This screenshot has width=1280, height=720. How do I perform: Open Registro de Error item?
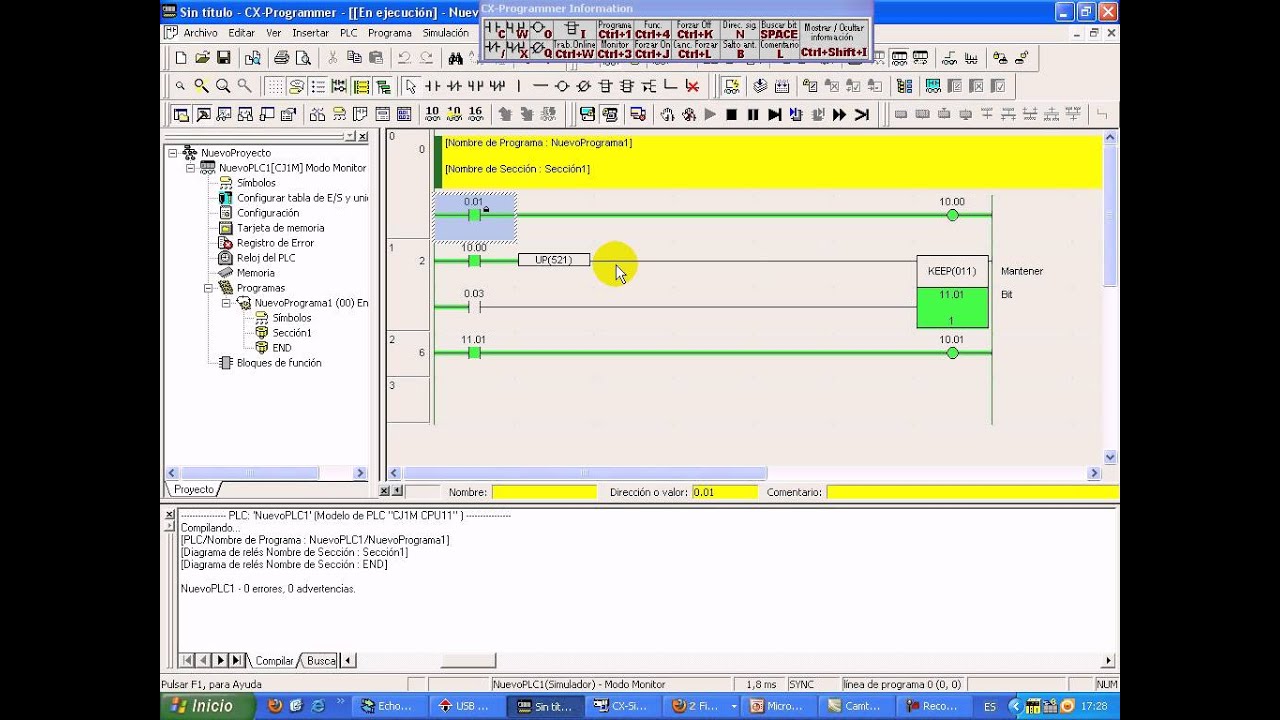tap(275, 243)
